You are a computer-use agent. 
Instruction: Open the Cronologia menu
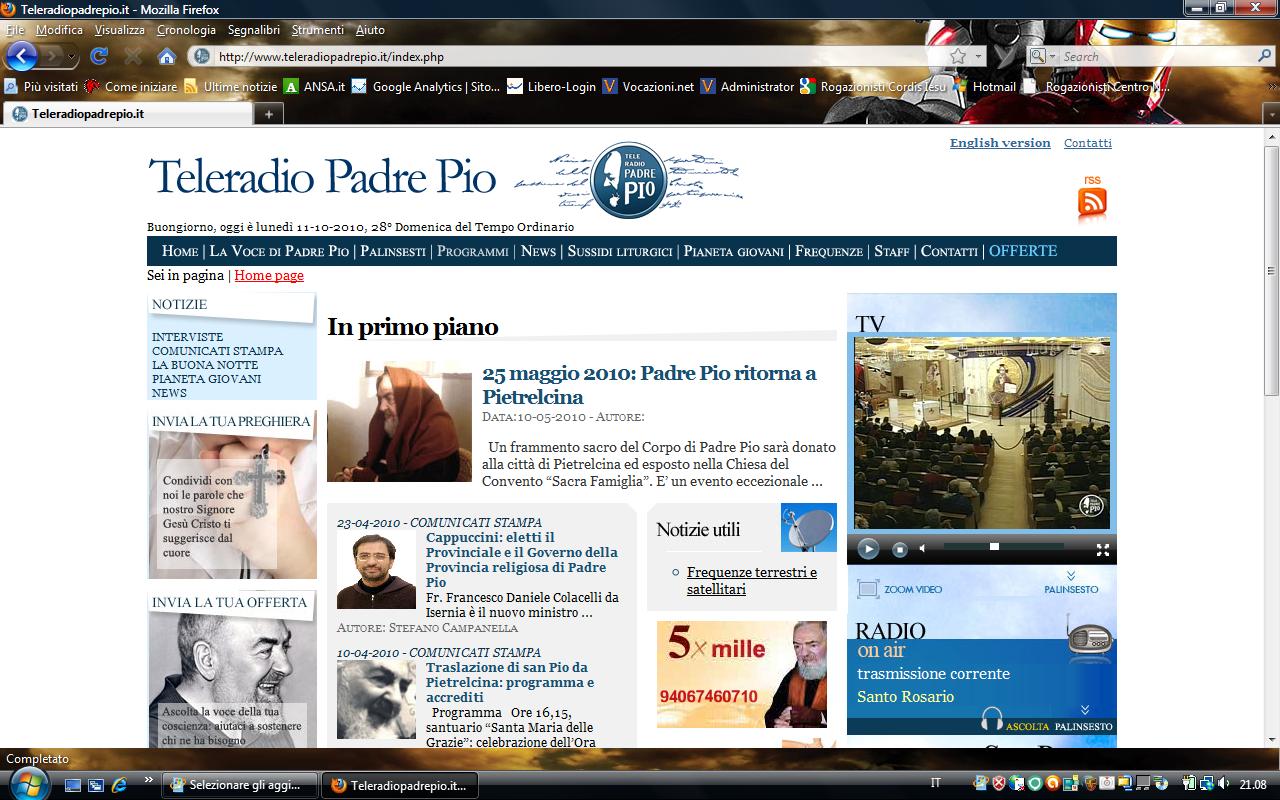click(x=186, y=30)
